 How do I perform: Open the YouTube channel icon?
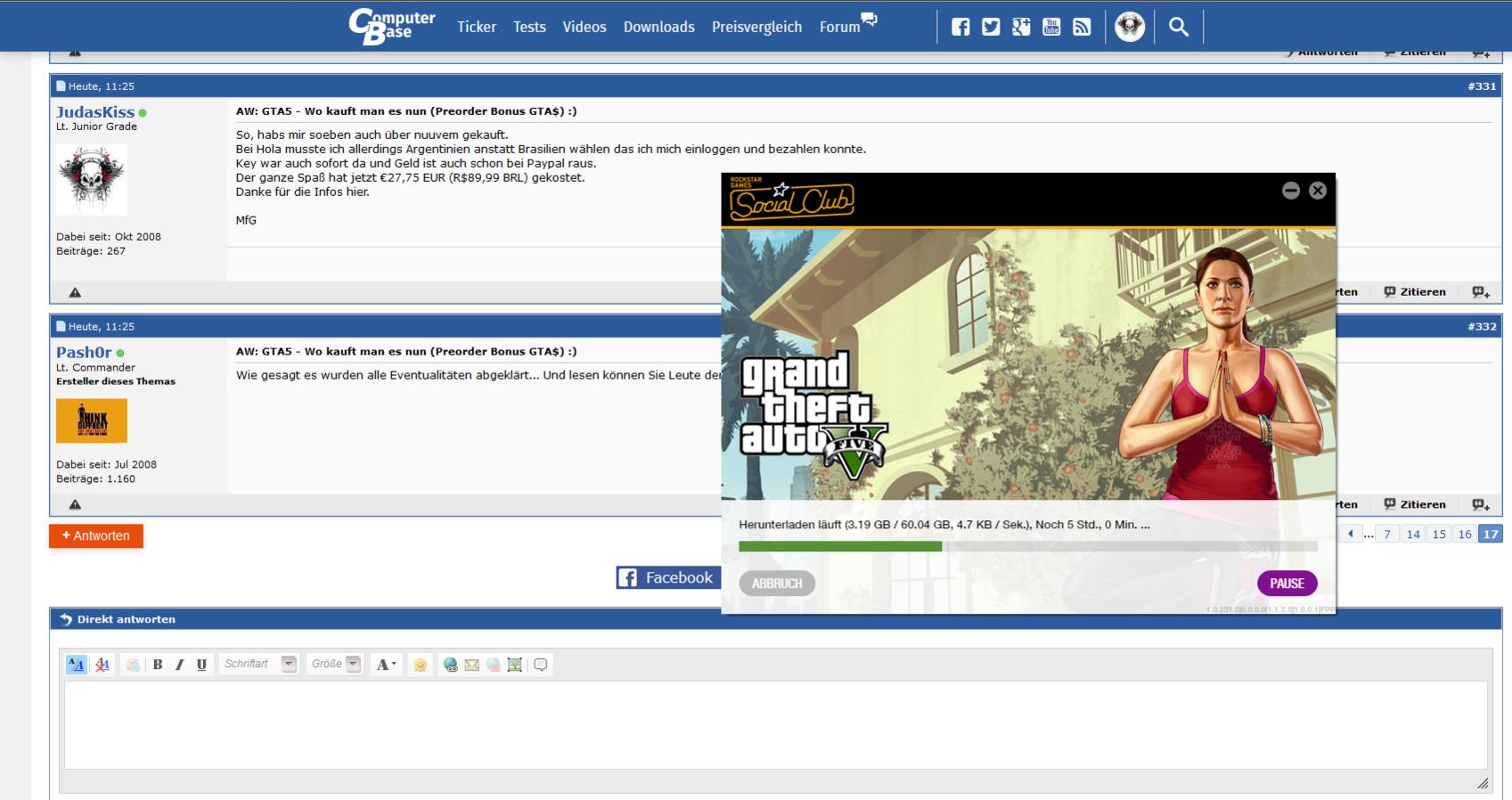(1051, 27)
